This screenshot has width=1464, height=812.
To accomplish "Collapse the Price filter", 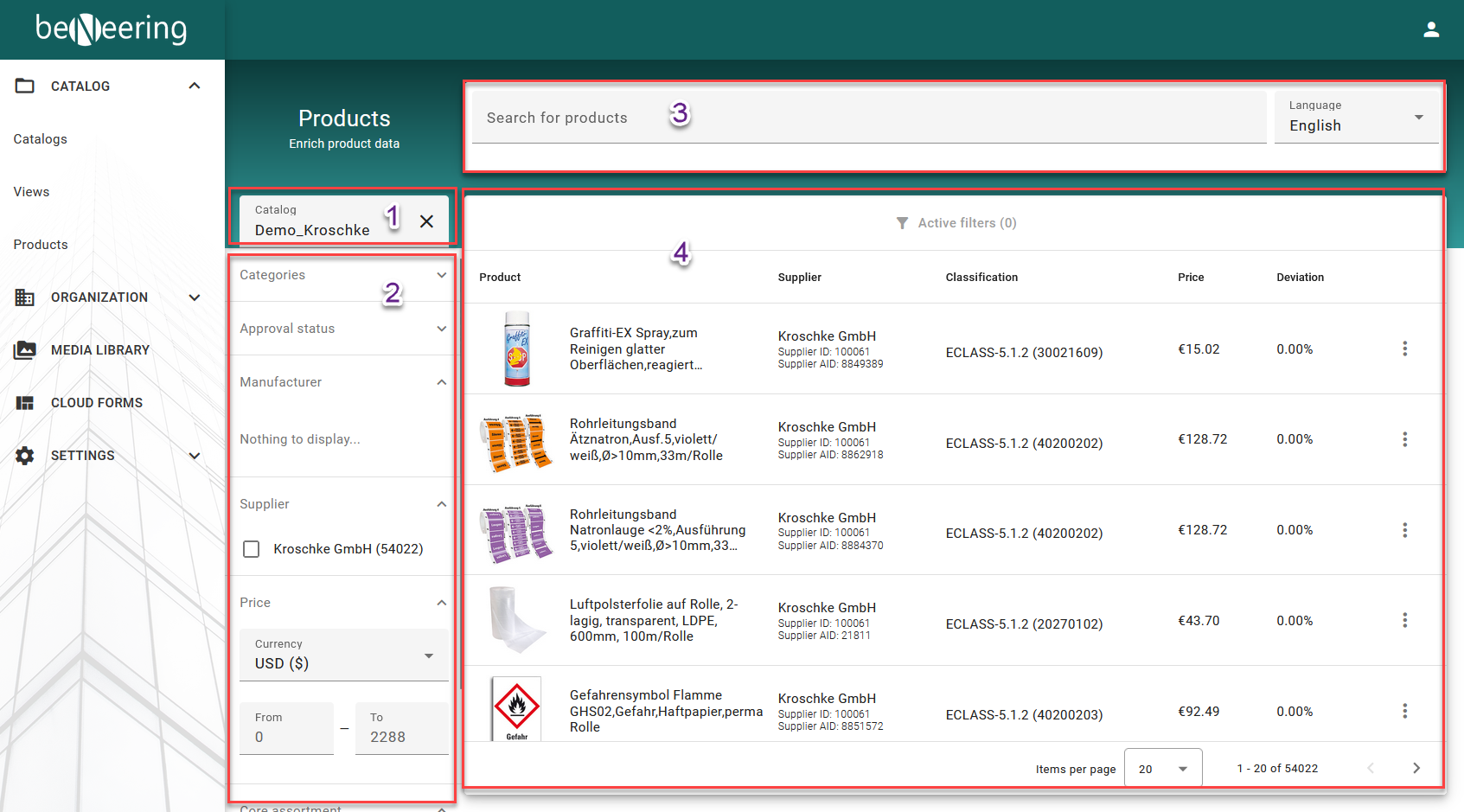I will point(442,603).
